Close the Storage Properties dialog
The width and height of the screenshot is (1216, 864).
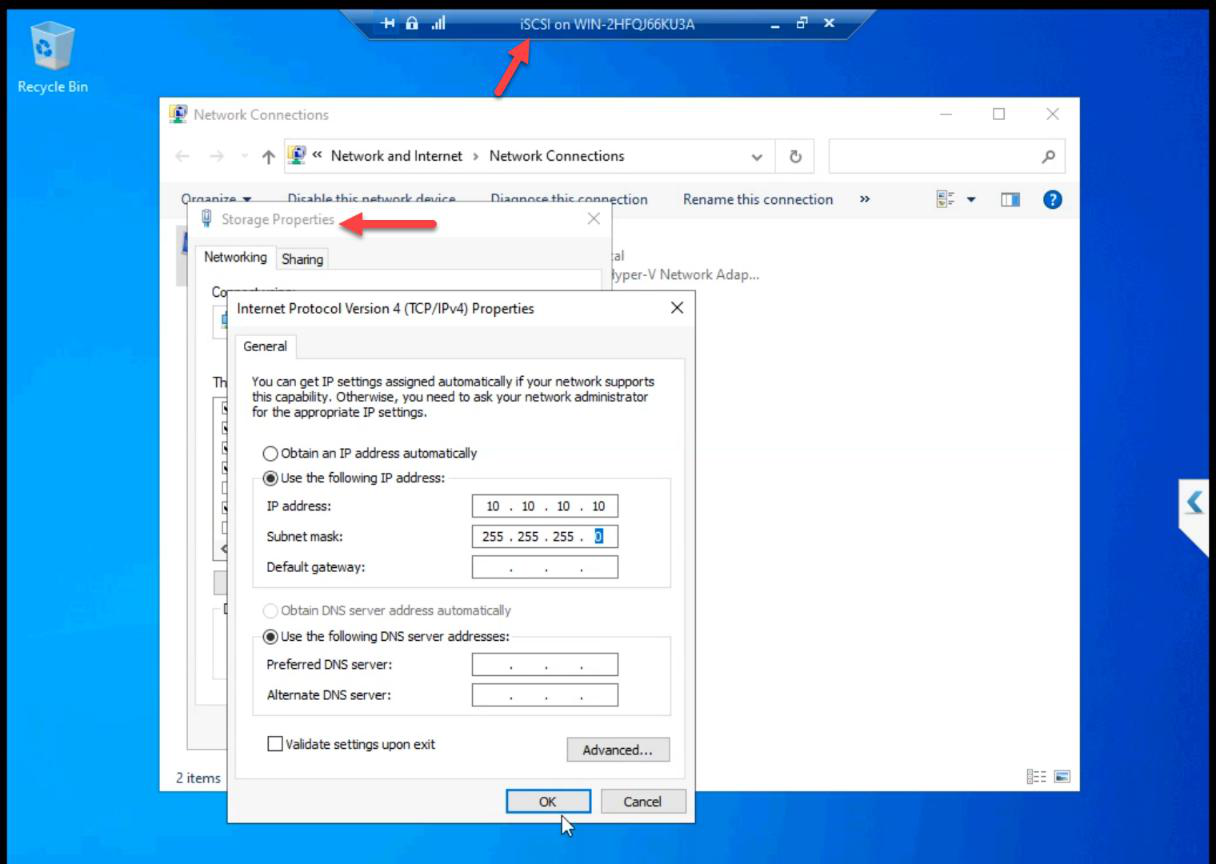tap(594, 219)
